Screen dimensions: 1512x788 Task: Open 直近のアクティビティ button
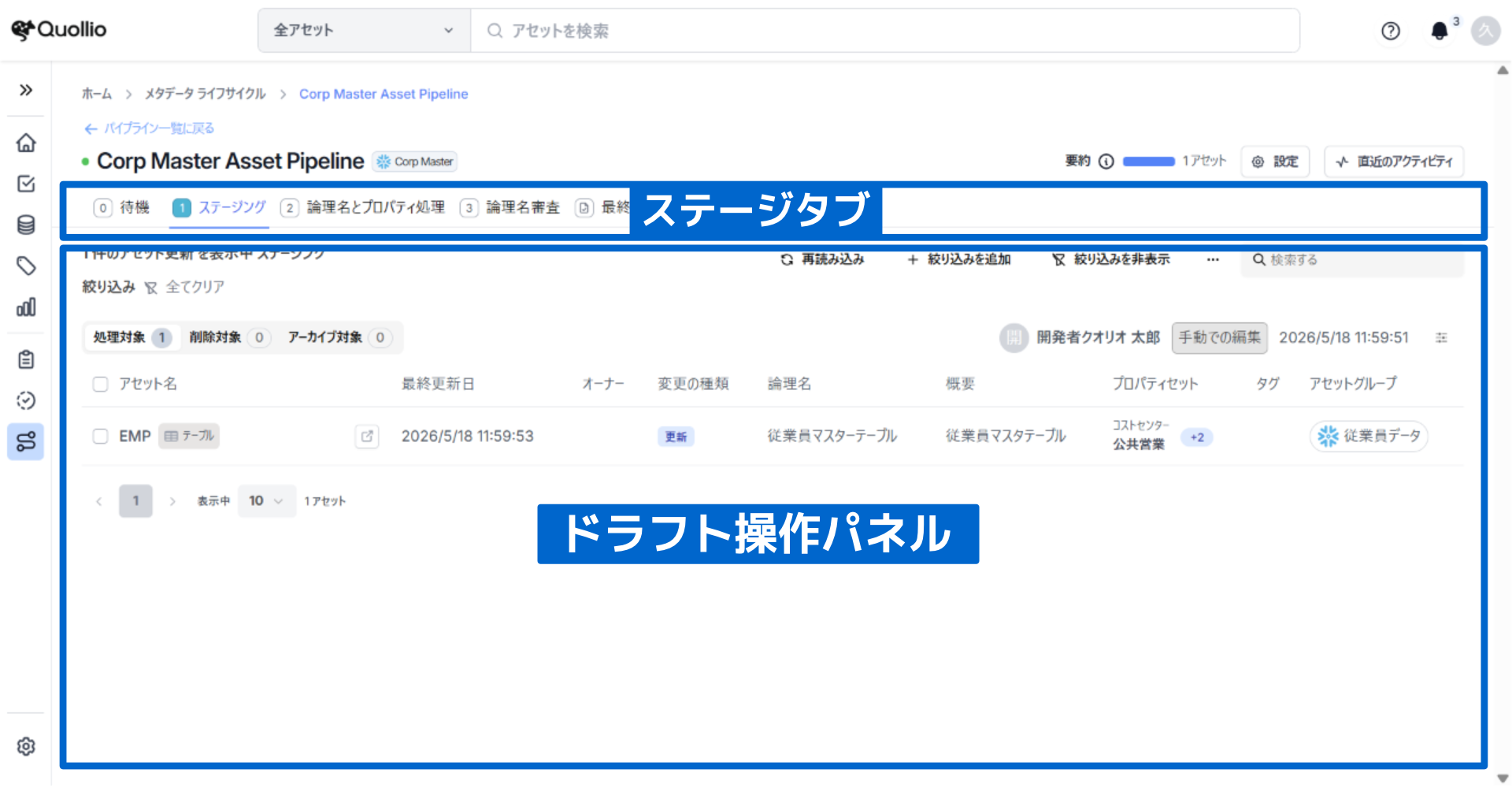(1394, 162)
